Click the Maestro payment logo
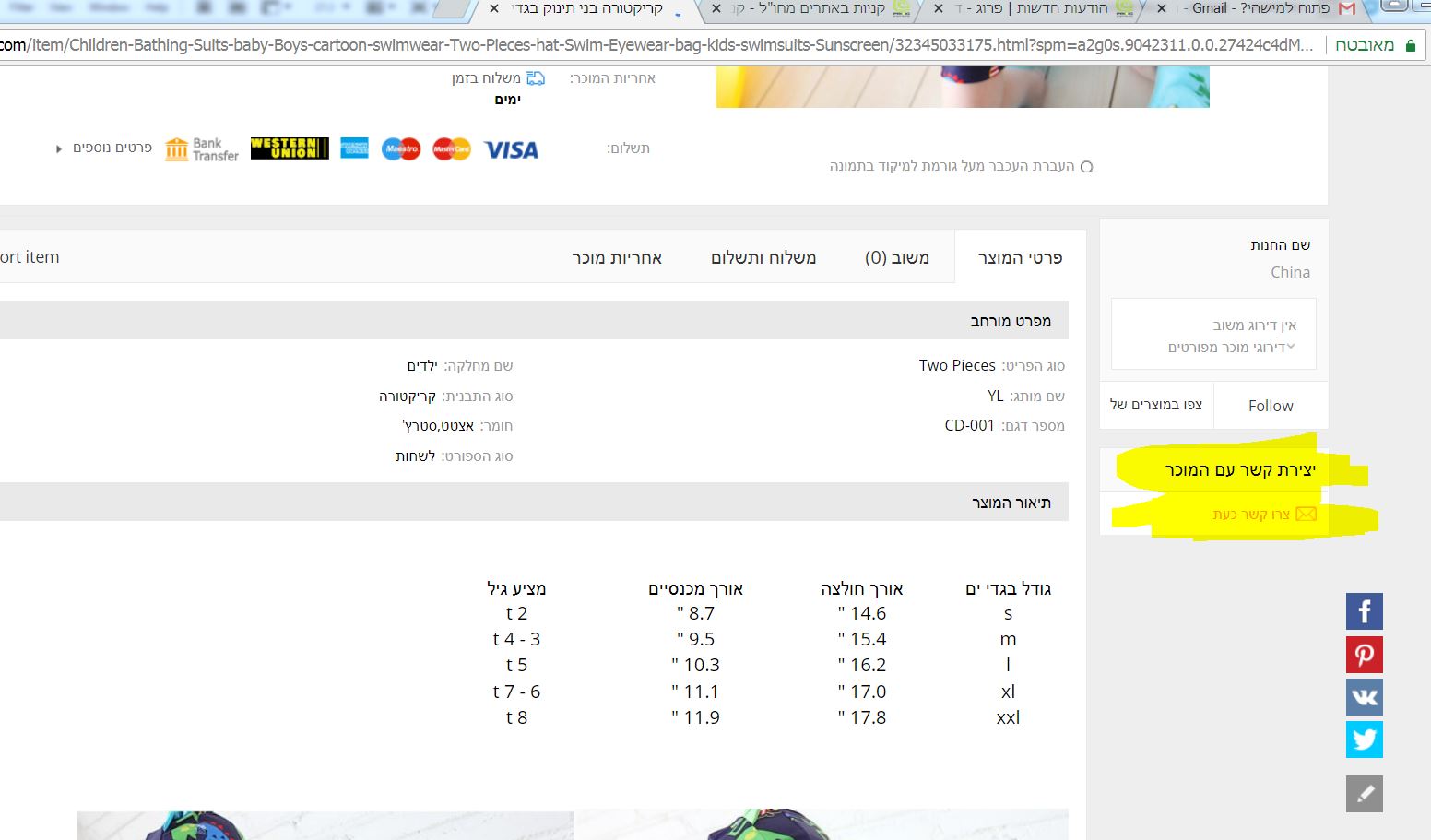This screenshot has width=1431, height=840. click(x=401, y=148)
